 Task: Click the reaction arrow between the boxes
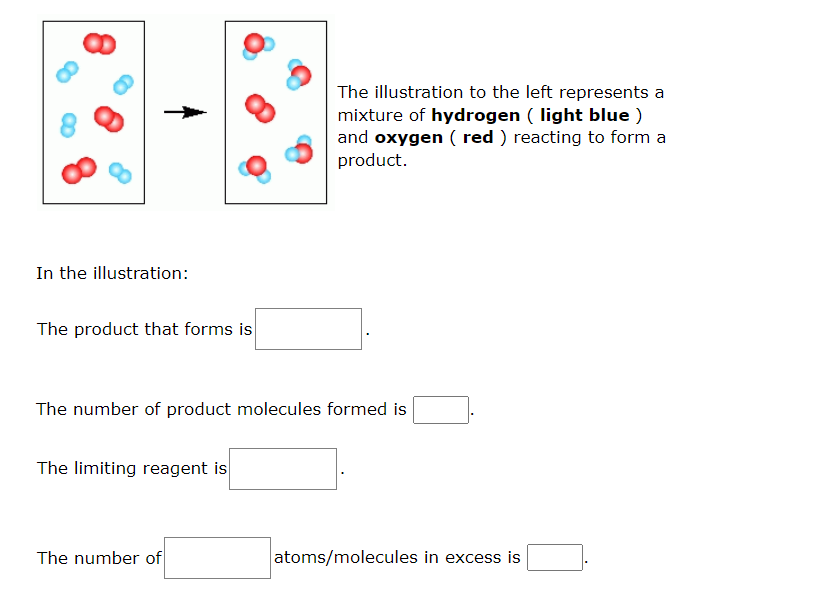point(186,111)
